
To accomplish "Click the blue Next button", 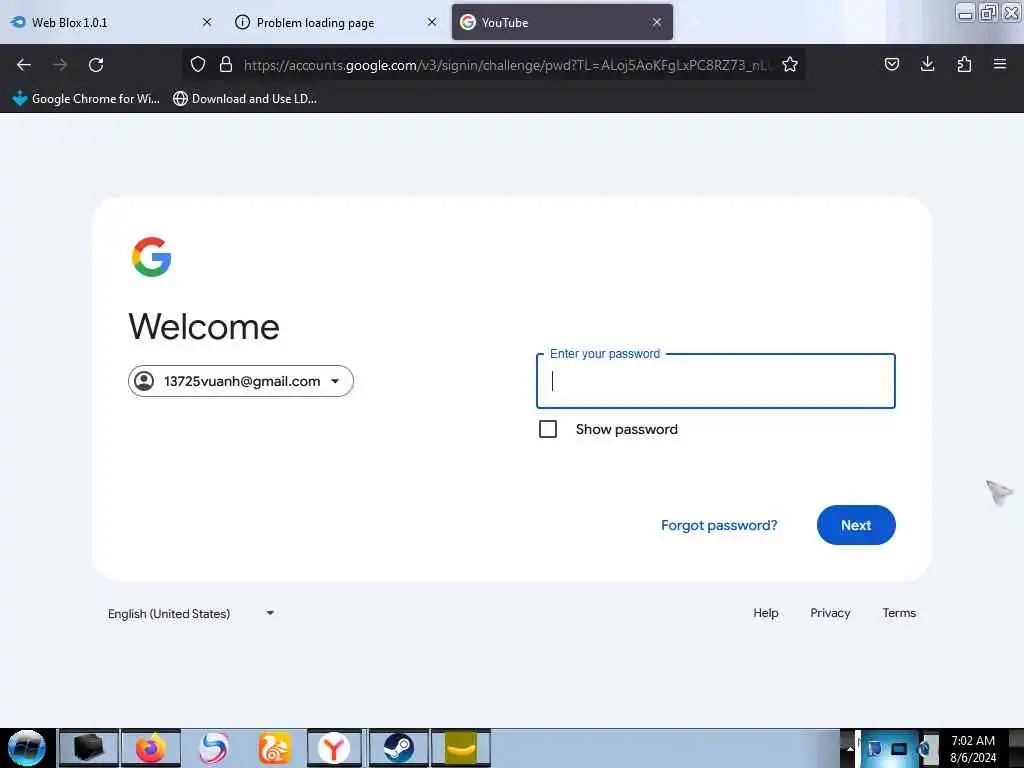I will coord(856,525).
